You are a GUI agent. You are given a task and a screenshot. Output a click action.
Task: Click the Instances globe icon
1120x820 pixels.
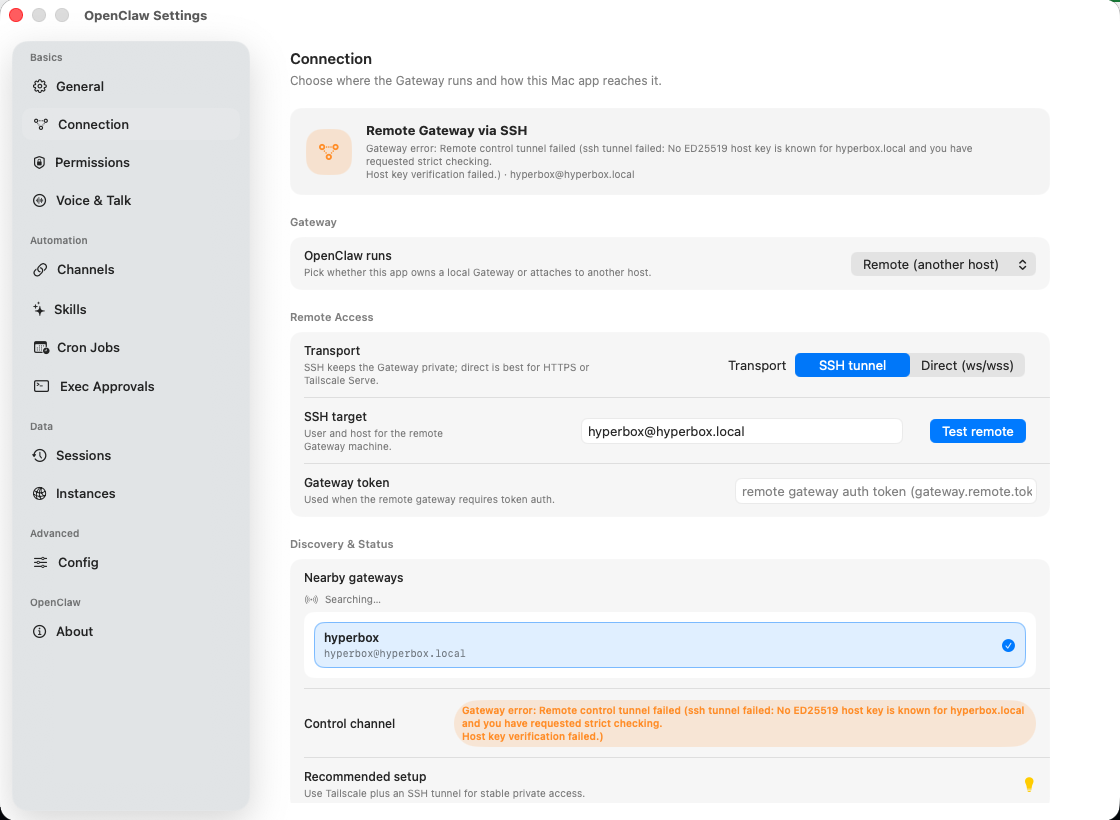pyautogui.click(x=40, y=494)
